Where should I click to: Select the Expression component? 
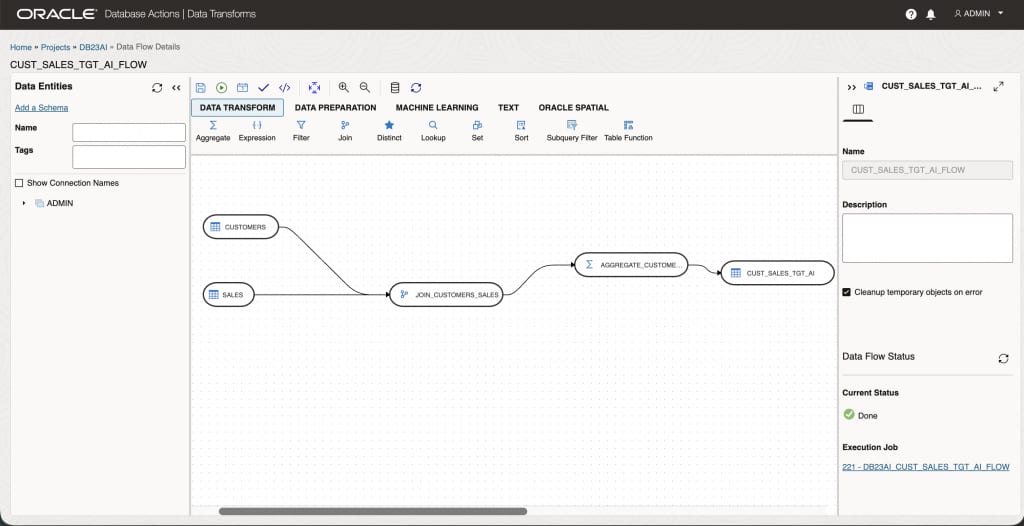[257, 131]
